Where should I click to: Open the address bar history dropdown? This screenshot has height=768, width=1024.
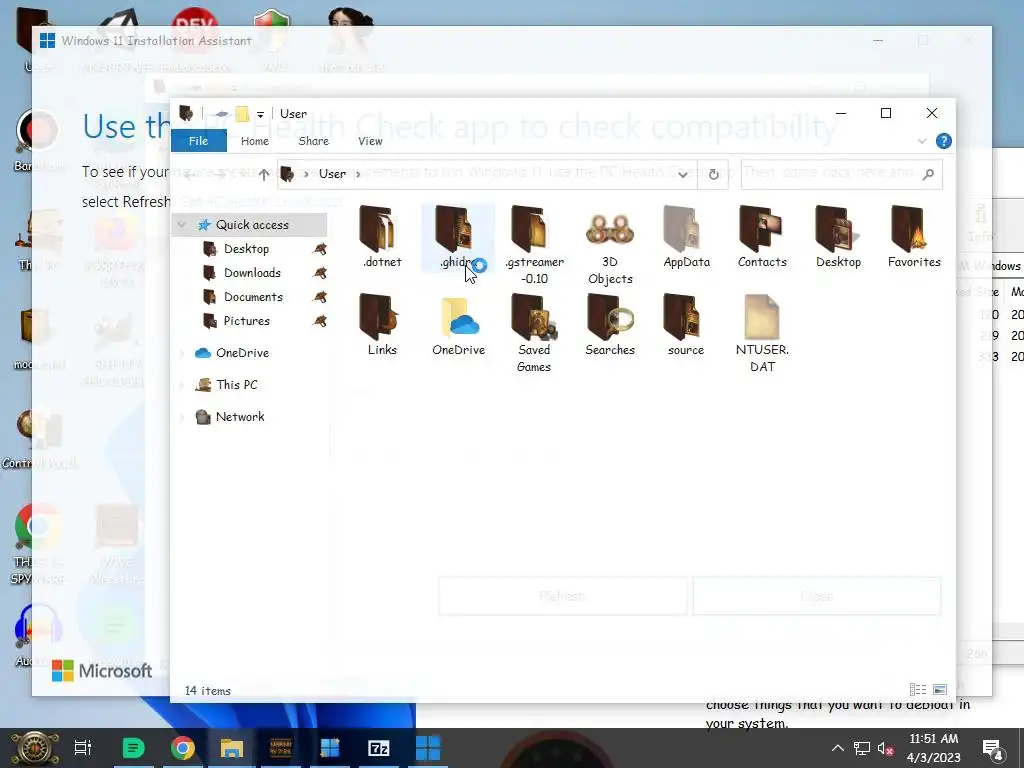point(682,174)
